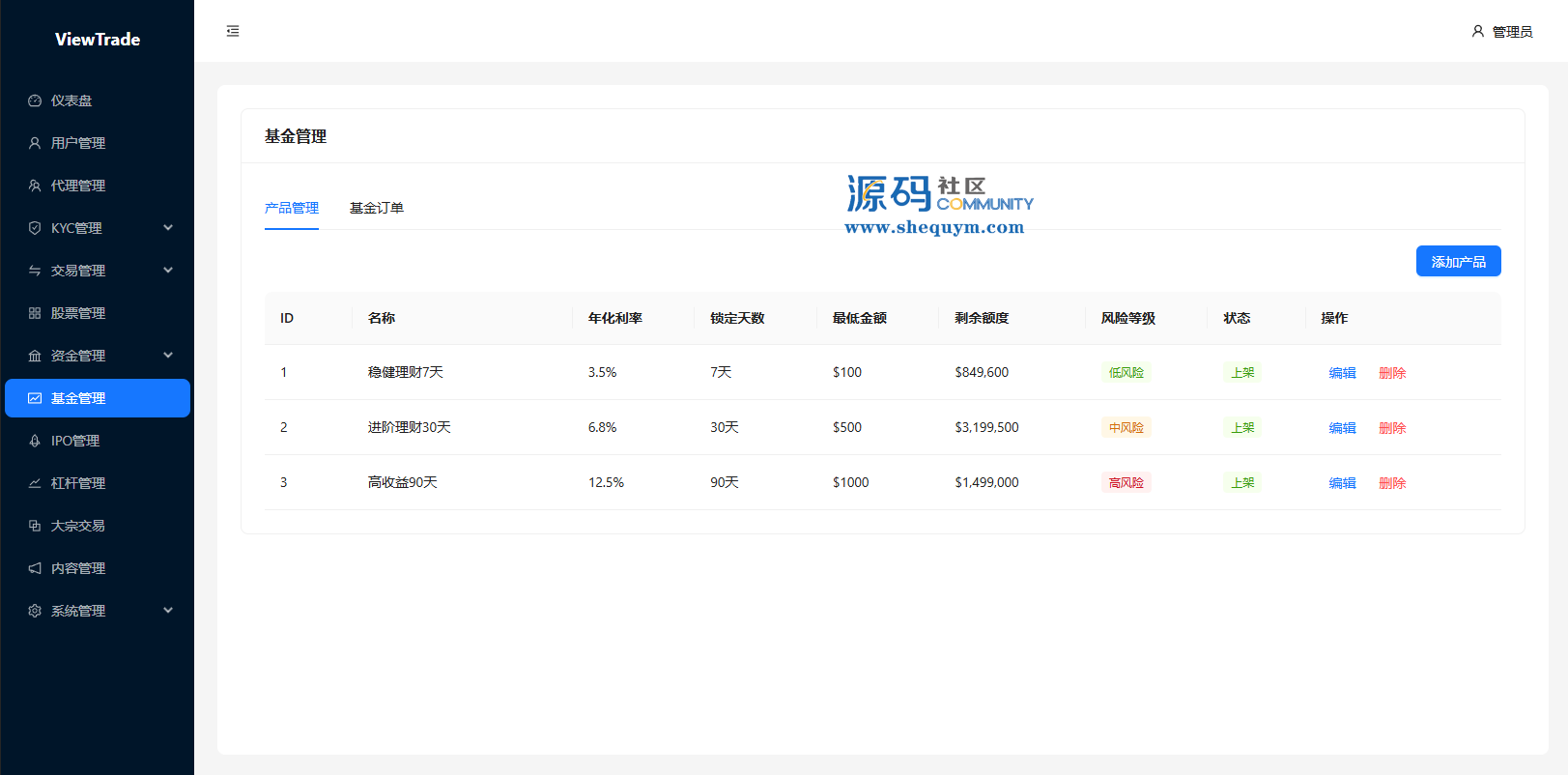The image size is (1568, 775).
Task: Click the 锁定天数 column header
Action: point(737,318)
